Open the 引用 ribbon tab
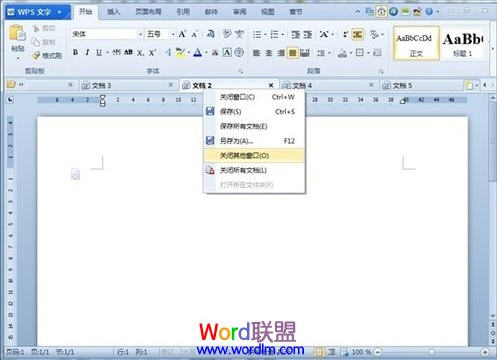 tap(183, 12)
